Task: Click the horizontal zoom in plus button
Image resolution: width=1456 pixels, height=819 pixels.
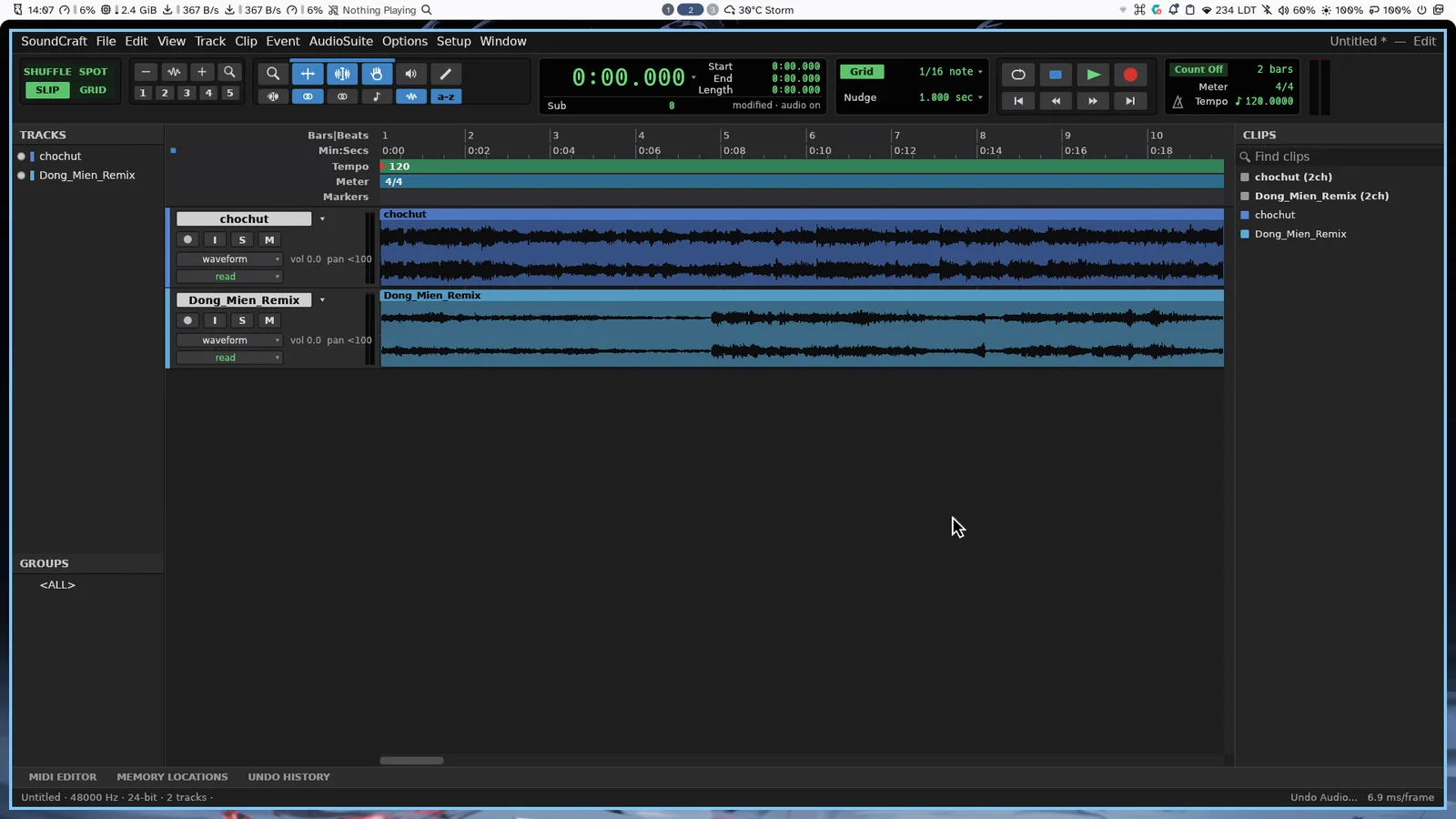Action: tap(202, 72)
